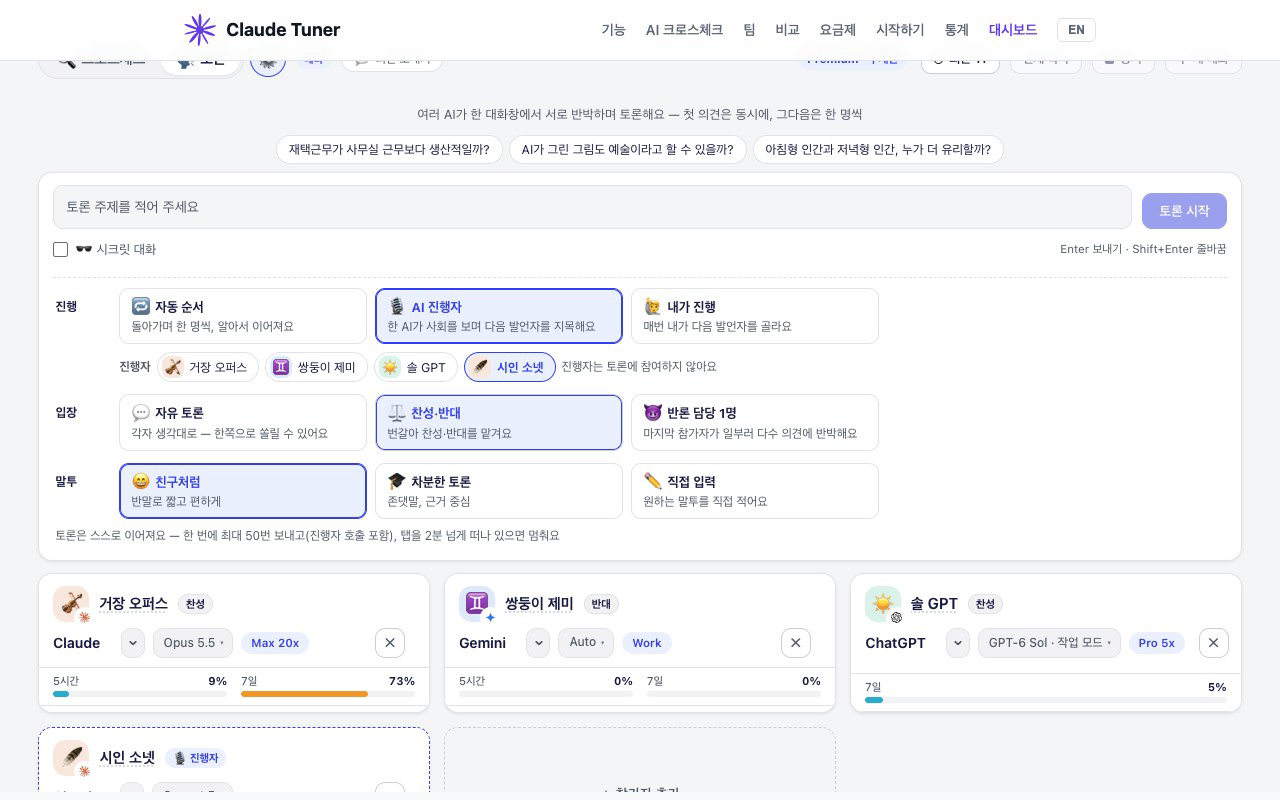This screenshot has width=1280, height=800.
Task: Pick 거장 오퍼스 as moderator chip
Action: coord(208,367)
